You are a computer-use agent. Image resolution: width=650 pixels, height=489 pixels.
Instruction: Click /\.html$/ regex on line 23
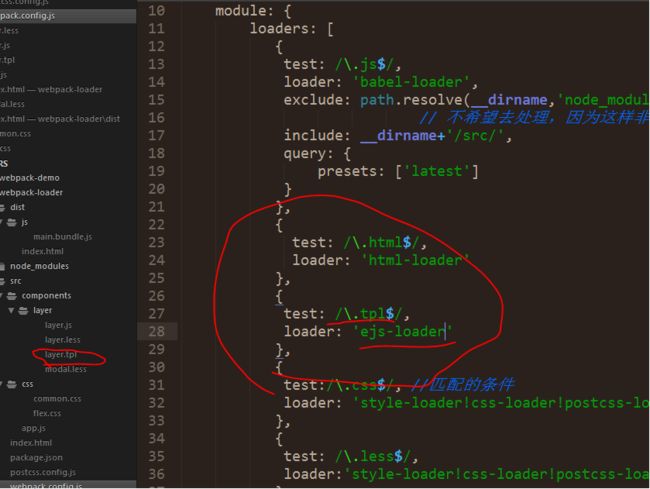pos(381,242)
